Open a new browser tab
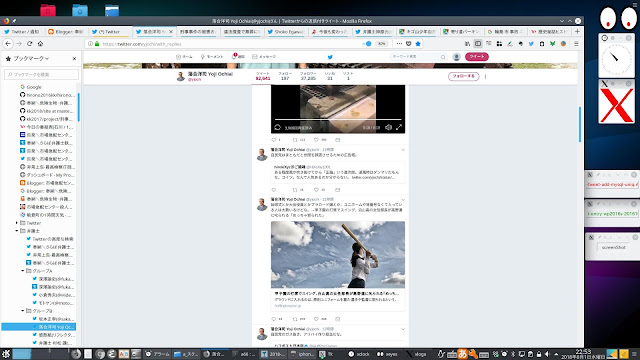640x360 pixels. 577,31
